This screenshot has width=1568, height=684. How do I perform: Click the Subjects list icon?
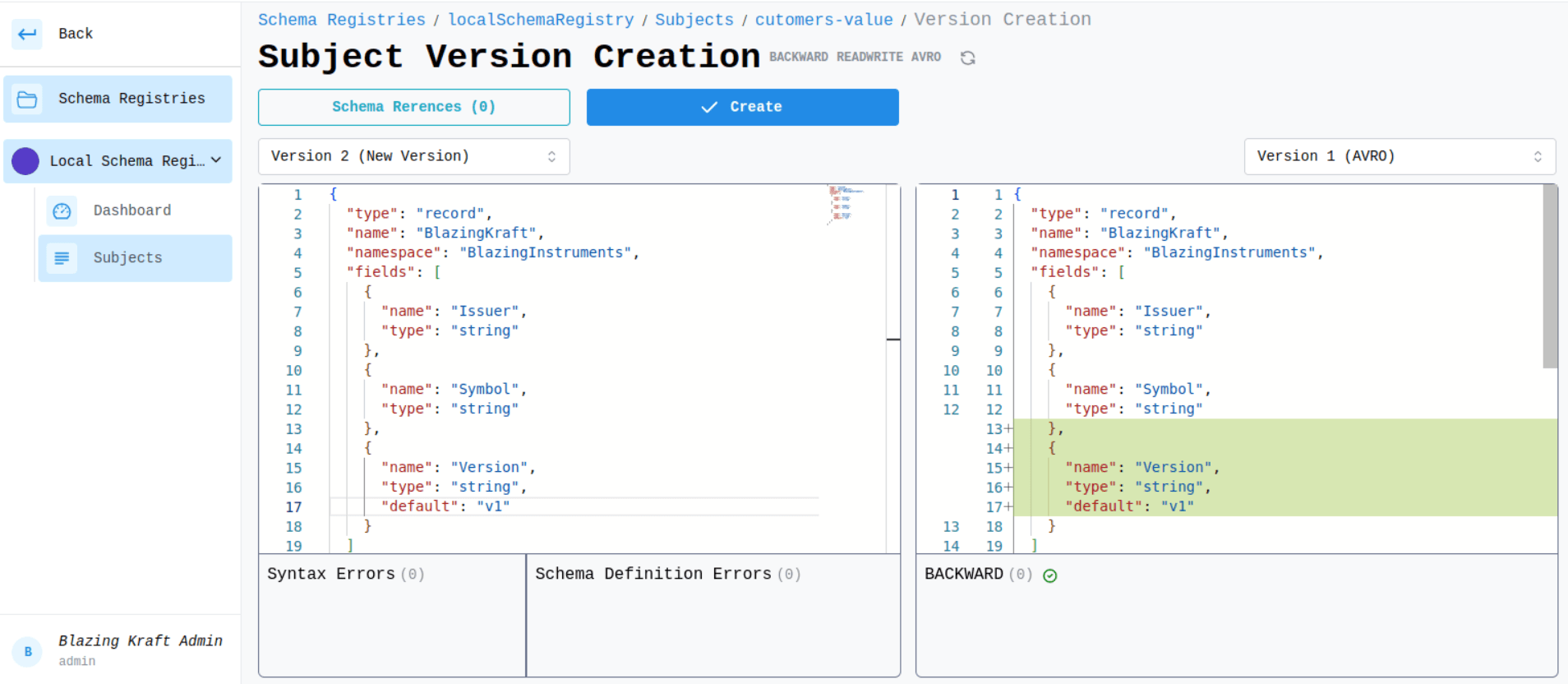(x=62, y=258)
